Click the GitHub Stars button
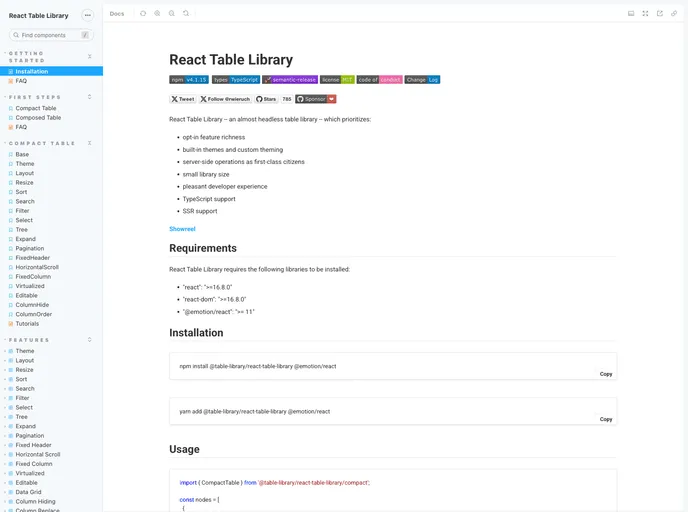Image resolution: width=688 pixels, height=512 pixels. [x=266, y=99]
